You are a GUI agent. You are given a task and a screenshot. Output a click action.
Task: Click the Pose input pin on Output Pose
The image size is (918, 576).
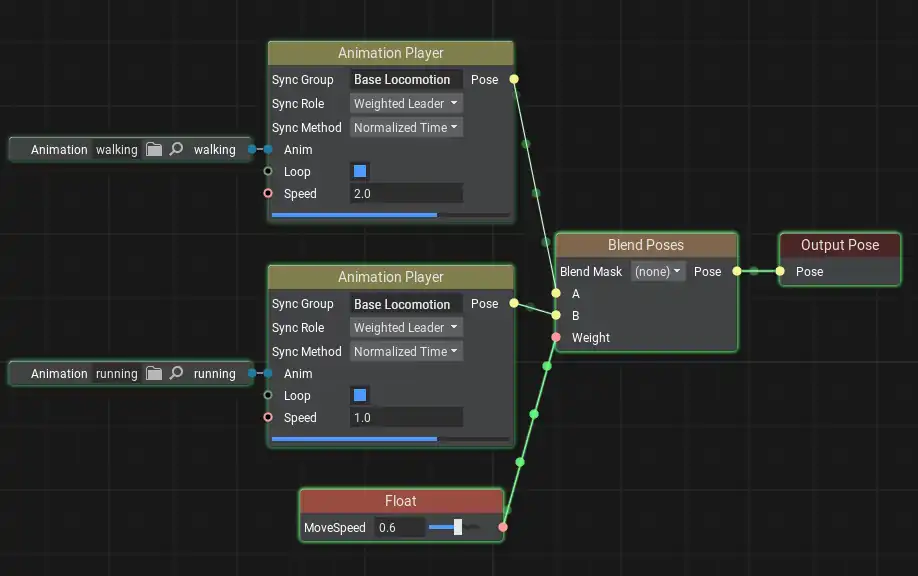[x=780, y=271]
